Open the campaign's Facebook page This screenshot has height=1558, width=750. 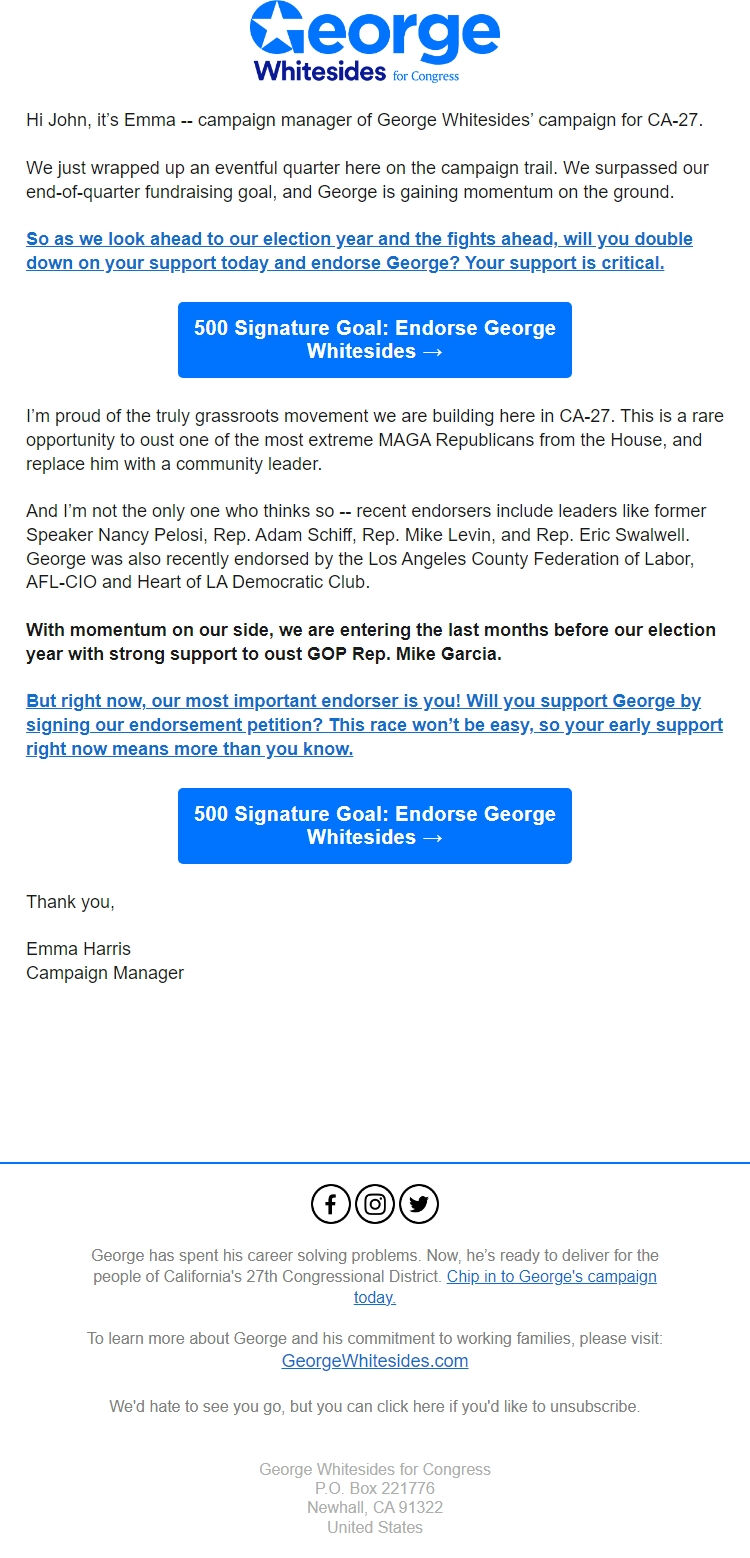330,1204
